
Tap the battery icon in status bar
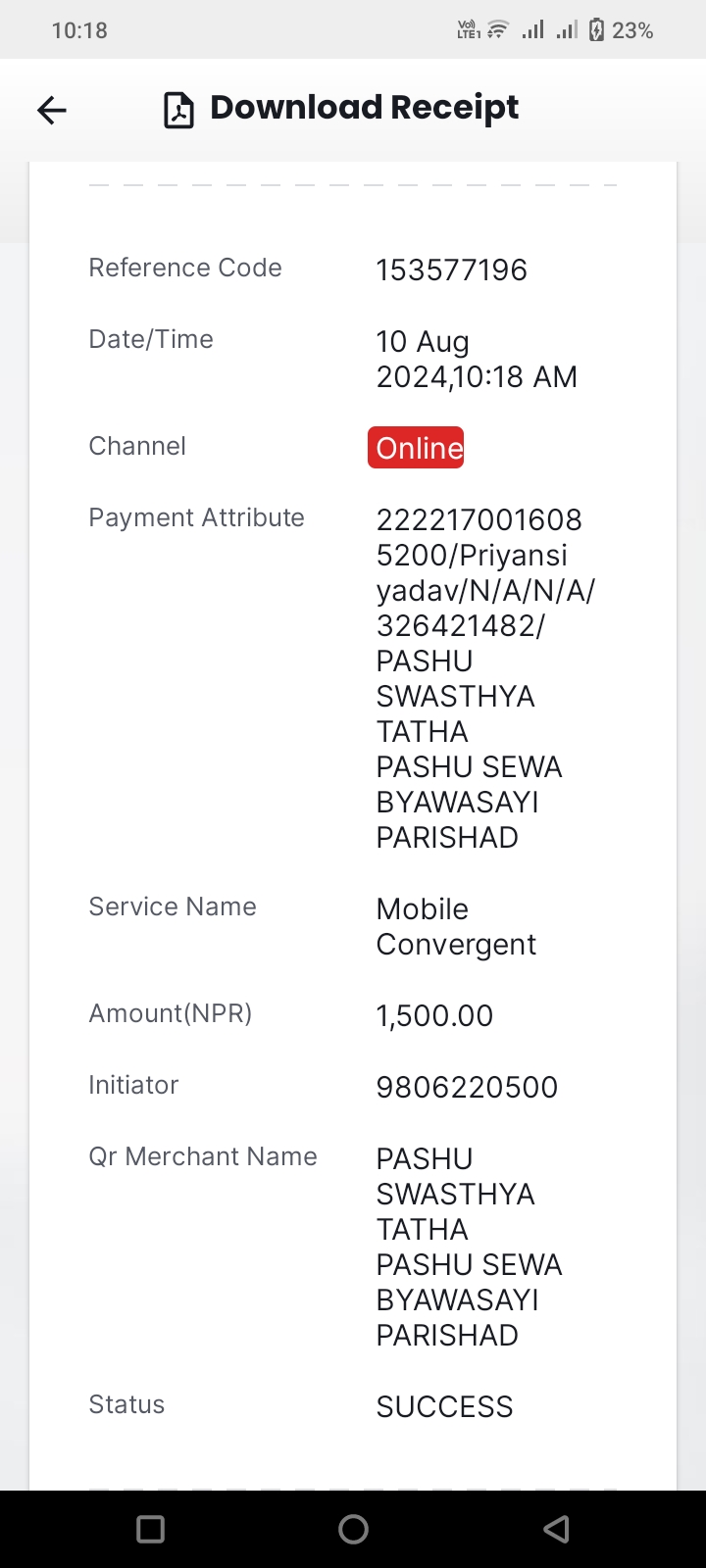pyautogui.click(x=596, y=30)
